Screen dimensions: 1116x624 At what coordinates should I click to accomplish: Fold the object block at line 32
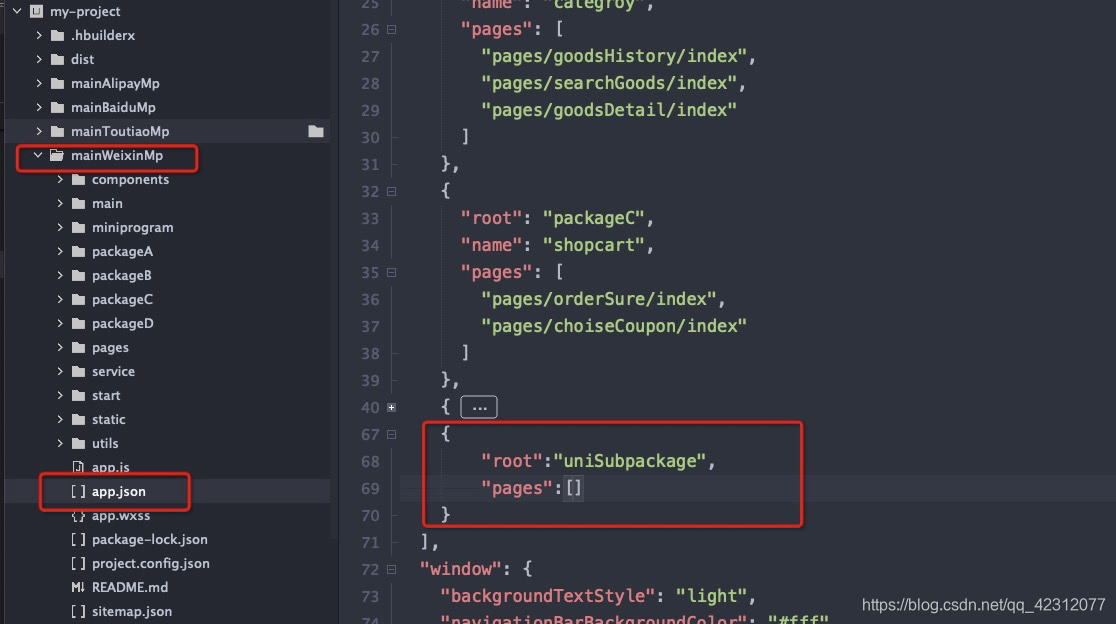[391, 191]
